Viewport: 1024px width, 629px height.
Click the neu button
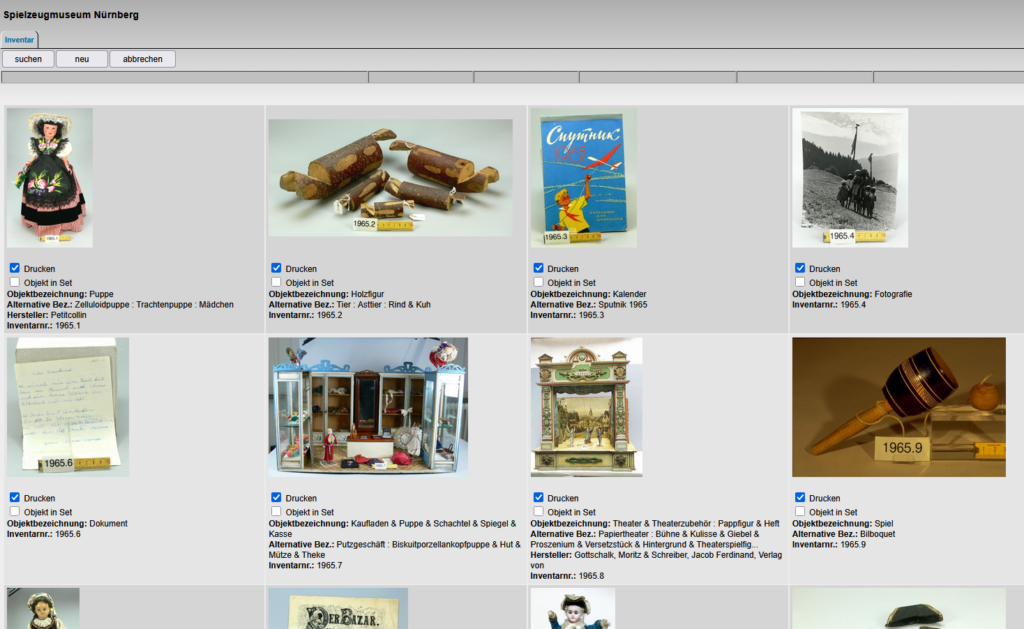pos(81,58)
